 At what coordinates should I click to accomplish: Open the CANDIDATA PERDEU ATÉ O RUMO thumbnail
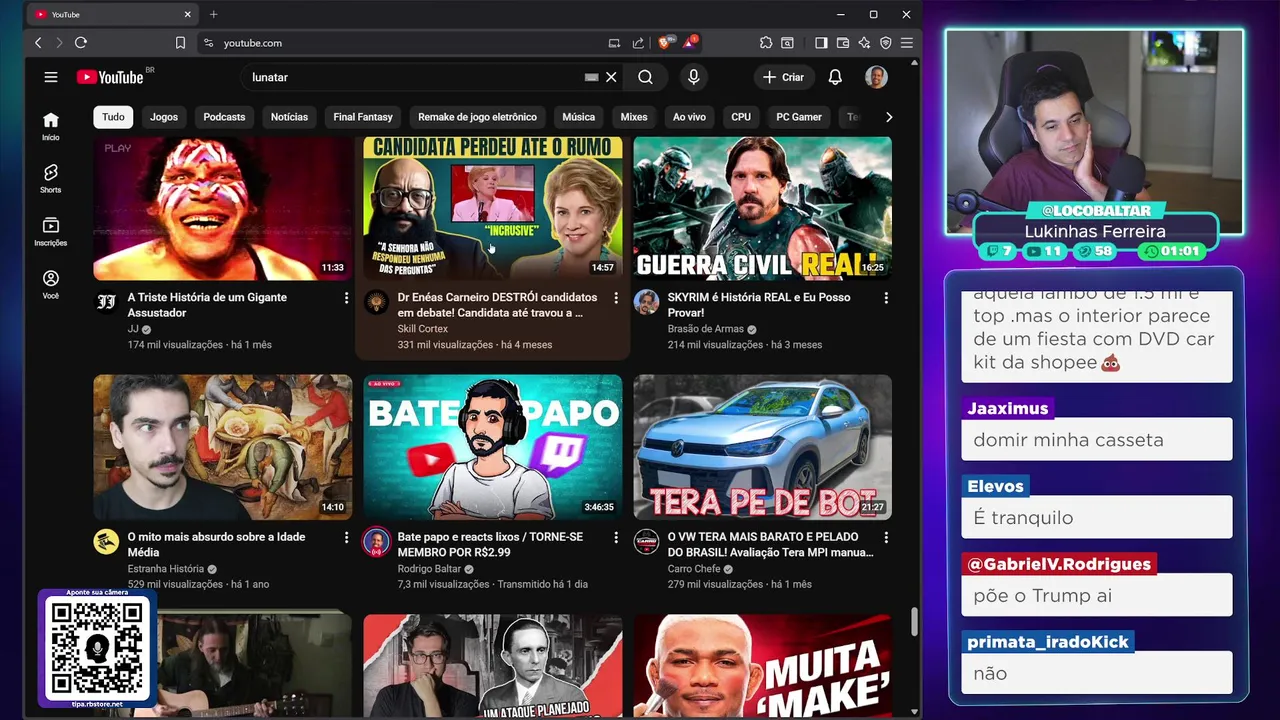click(492, 208)
